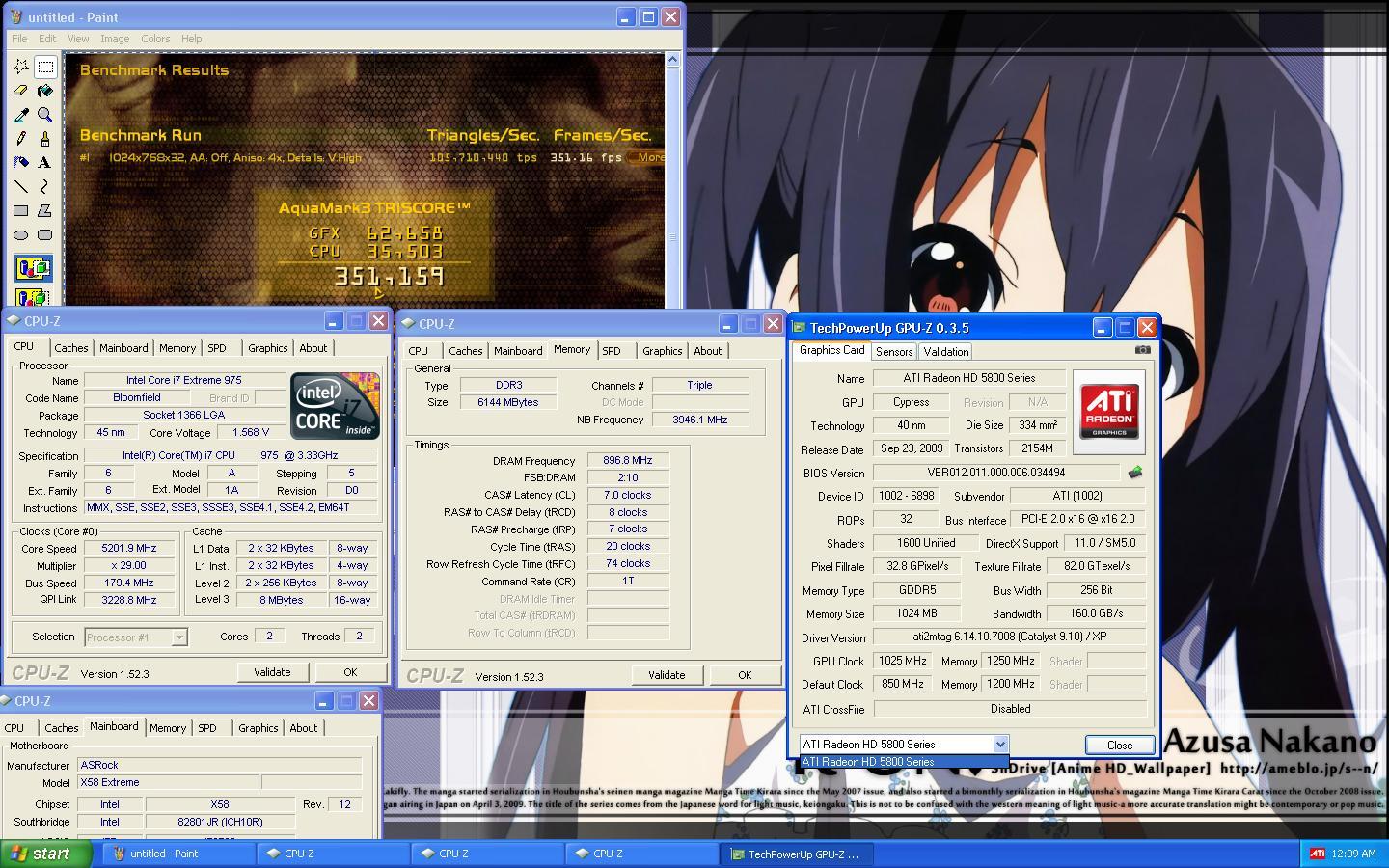Image resolution: width=1389 pixels, height=868 pixels.
Task: Select the rectangular Select tool in Paint
Action: point(45,67)
